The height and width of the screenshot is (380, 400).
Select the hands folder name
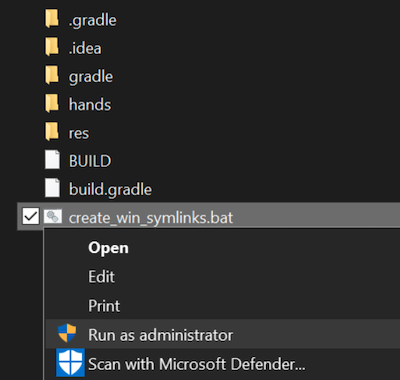coord(90,104)
